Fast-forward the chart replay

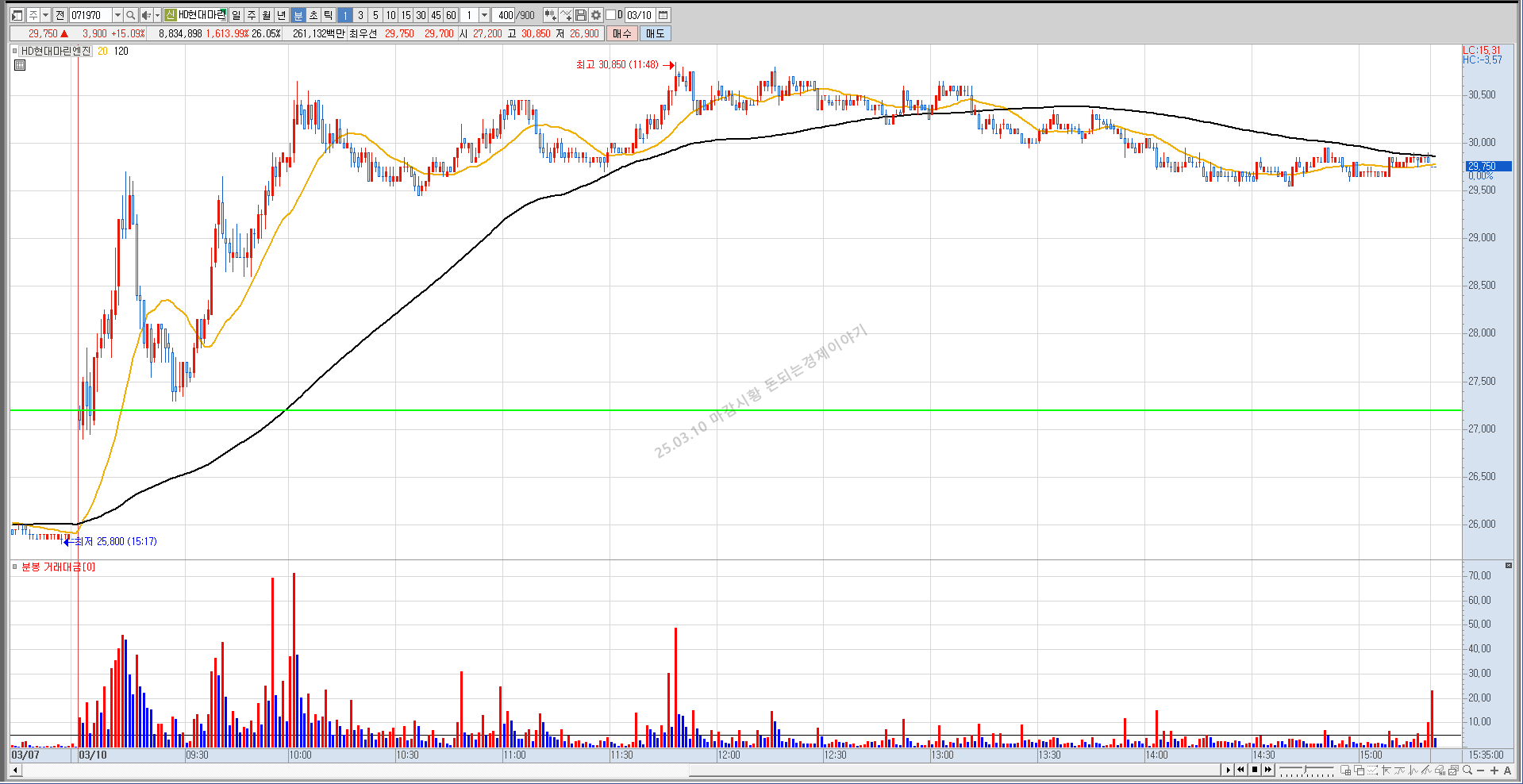tap(1268, 770)
